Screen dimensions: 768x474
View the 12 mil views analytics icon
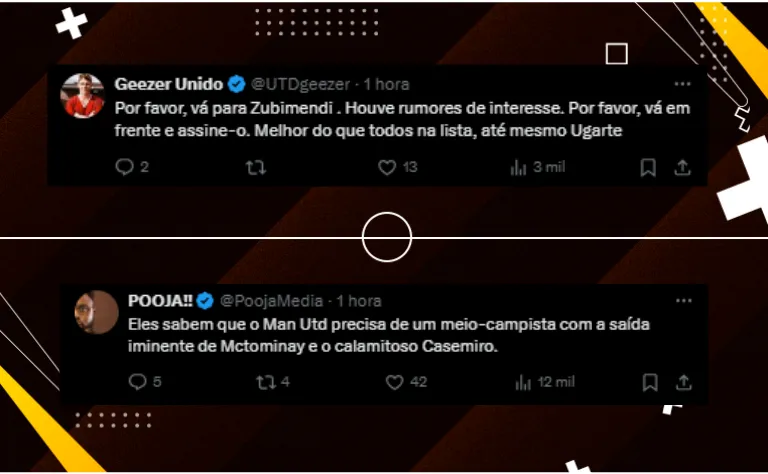pos(523,382)
